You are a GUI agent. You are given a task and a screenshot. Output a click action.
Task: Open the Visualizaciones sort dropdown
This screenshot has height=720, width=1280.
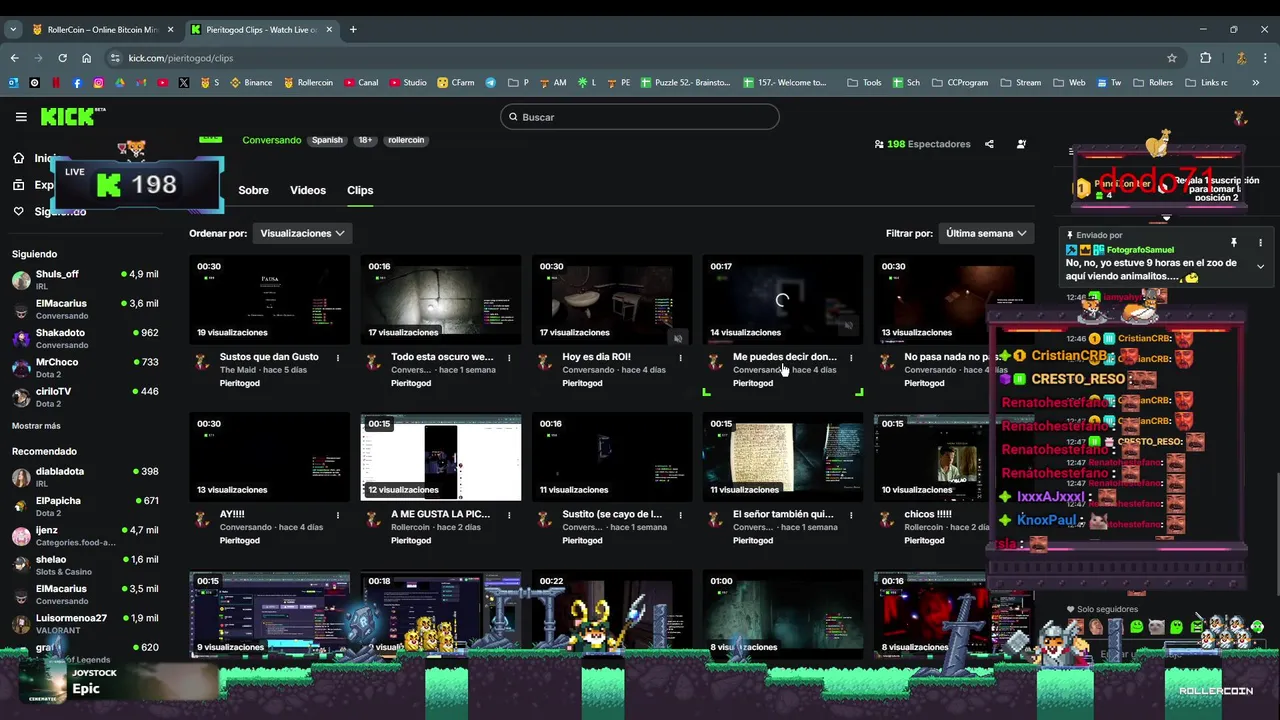(302, 233)
